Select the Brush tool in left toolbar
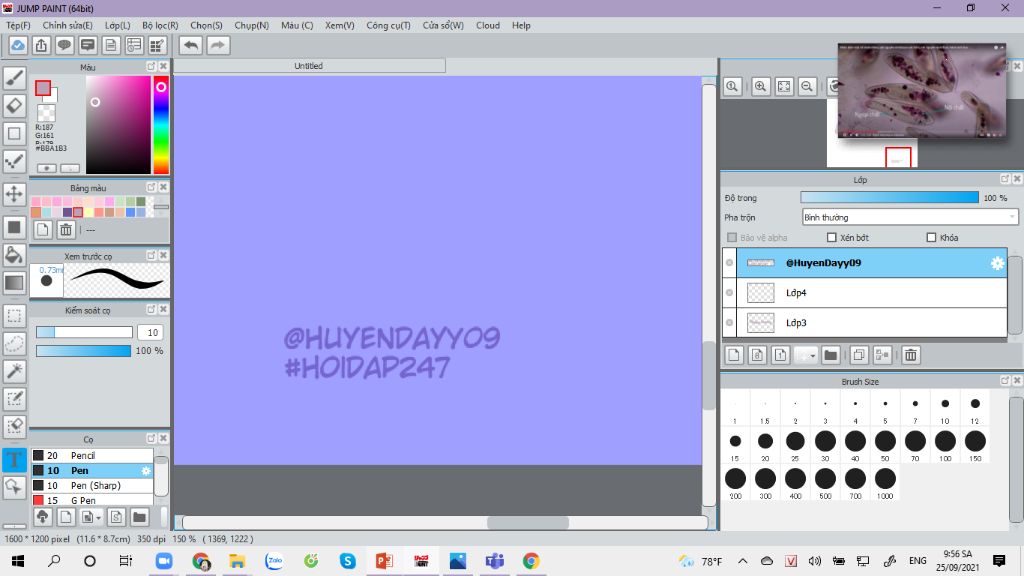The image size is (1024, 576). 14,78
